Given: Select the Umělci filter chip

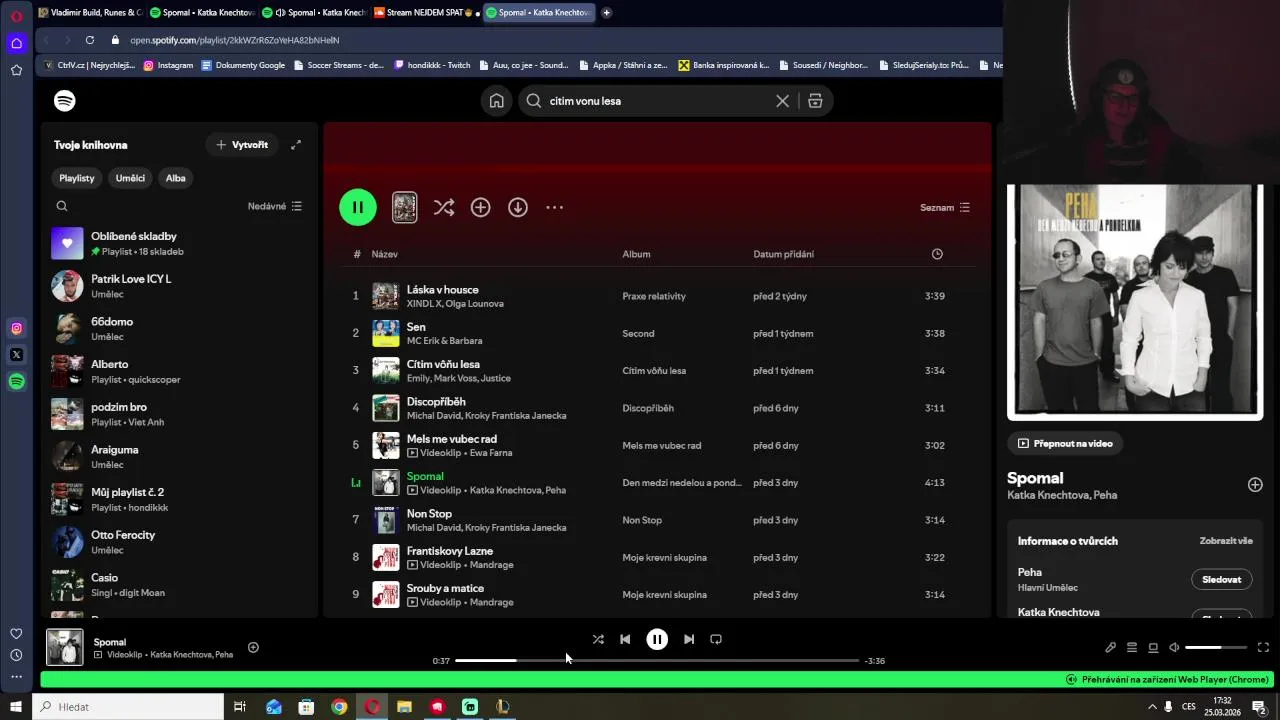Looking at the screenshot, I should coord(130,178).
